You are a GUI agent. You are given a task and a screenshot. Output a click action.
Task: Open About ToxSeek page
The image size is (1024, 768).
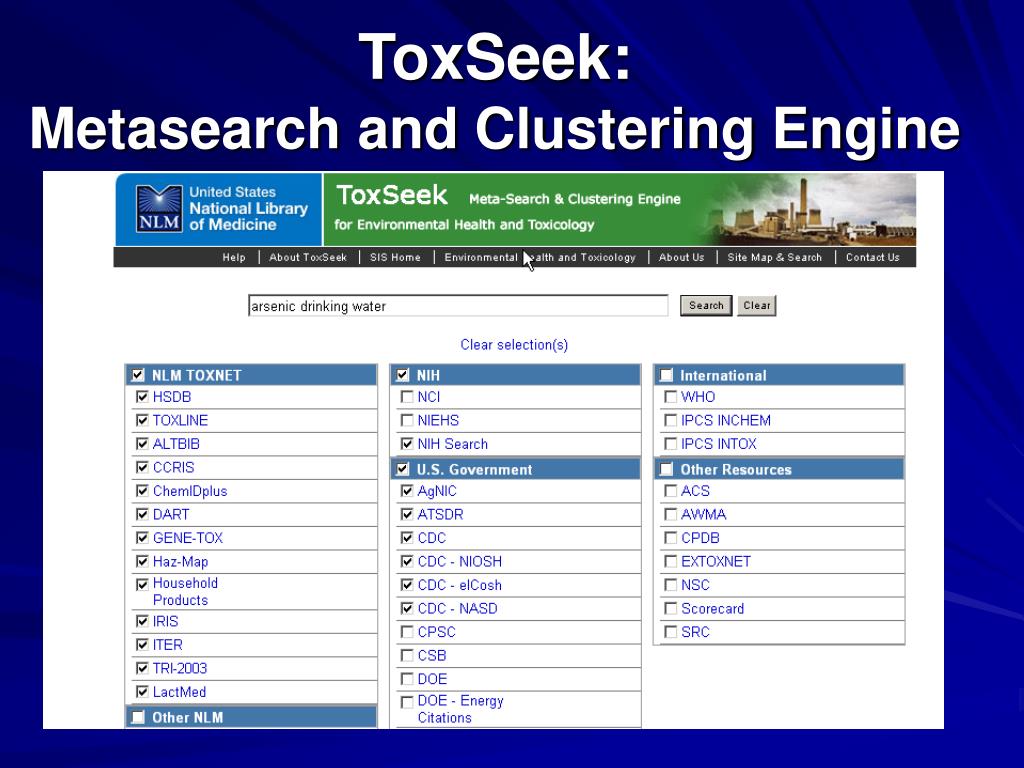pos(308,257)
